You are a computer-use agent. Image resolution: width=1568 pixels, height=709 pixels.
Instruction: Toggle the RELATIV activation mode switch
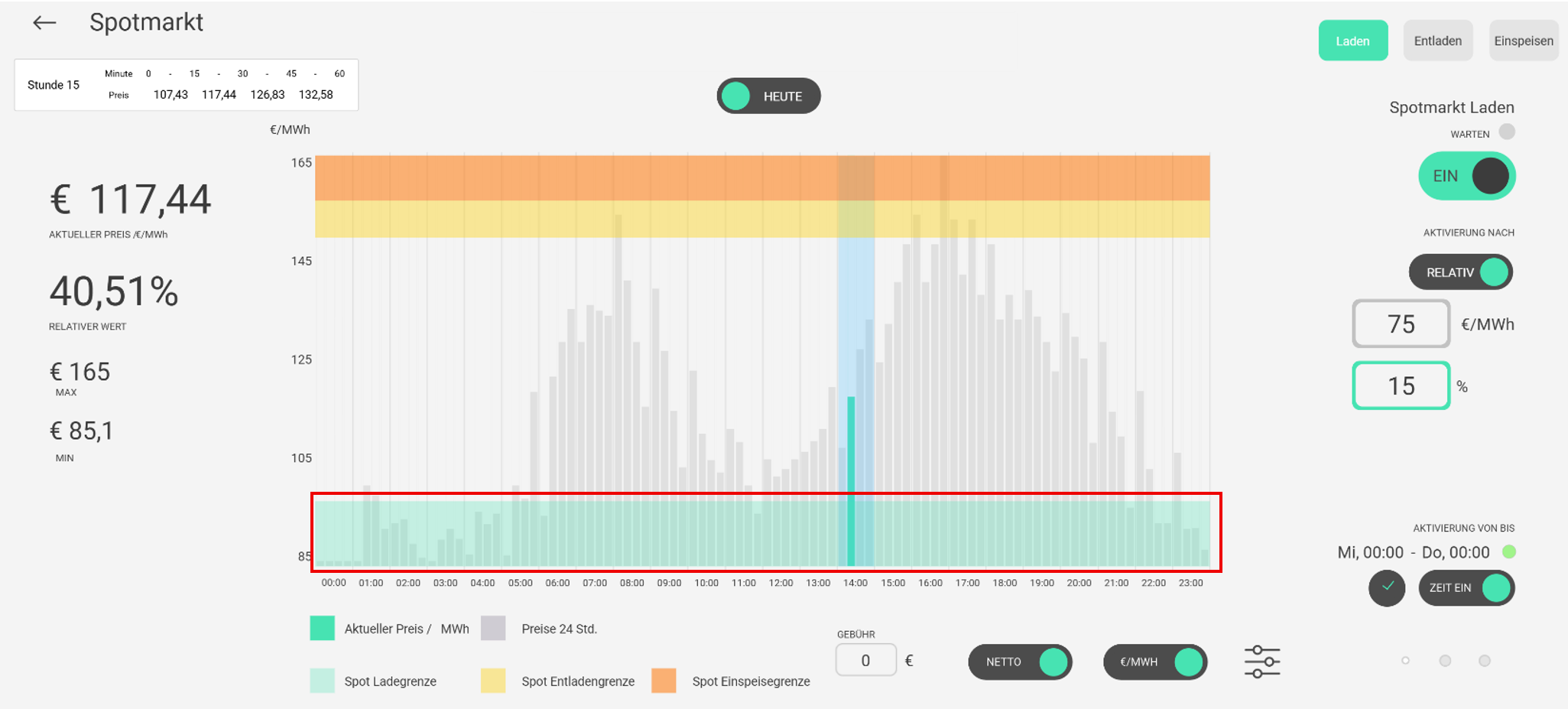[x=1461, y=272]
